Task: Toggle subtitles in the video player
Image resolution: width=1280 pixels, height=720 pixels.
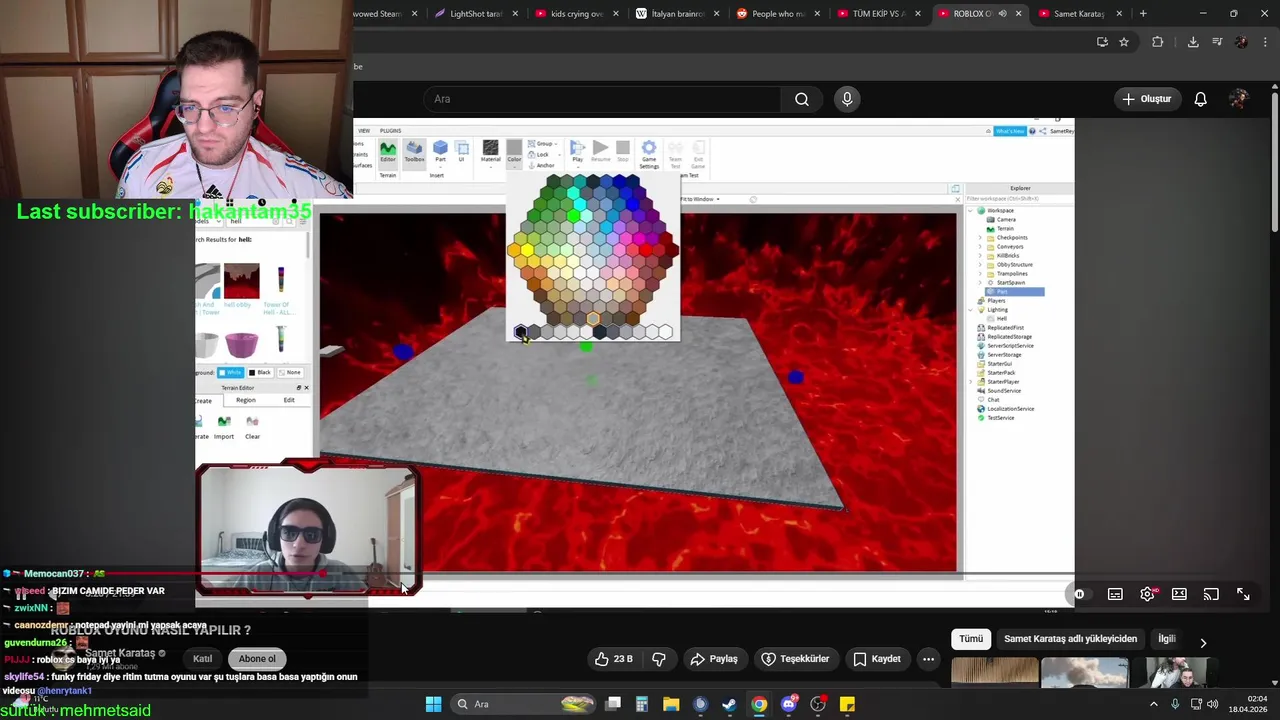Action: (1115, 594)
